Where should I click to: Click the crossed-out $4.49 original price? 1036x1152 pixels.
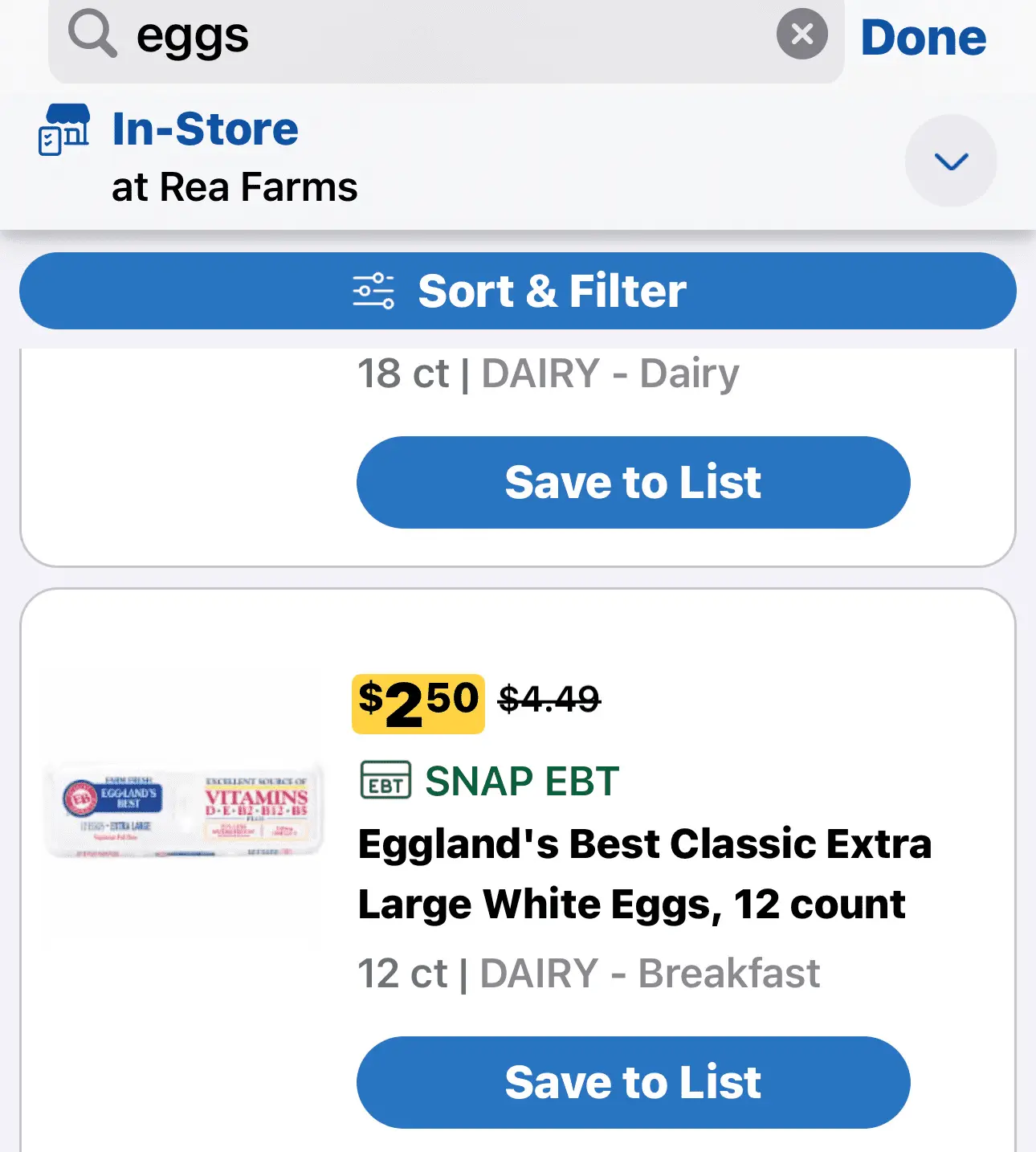pyautogui.click(x=549, y=699)
